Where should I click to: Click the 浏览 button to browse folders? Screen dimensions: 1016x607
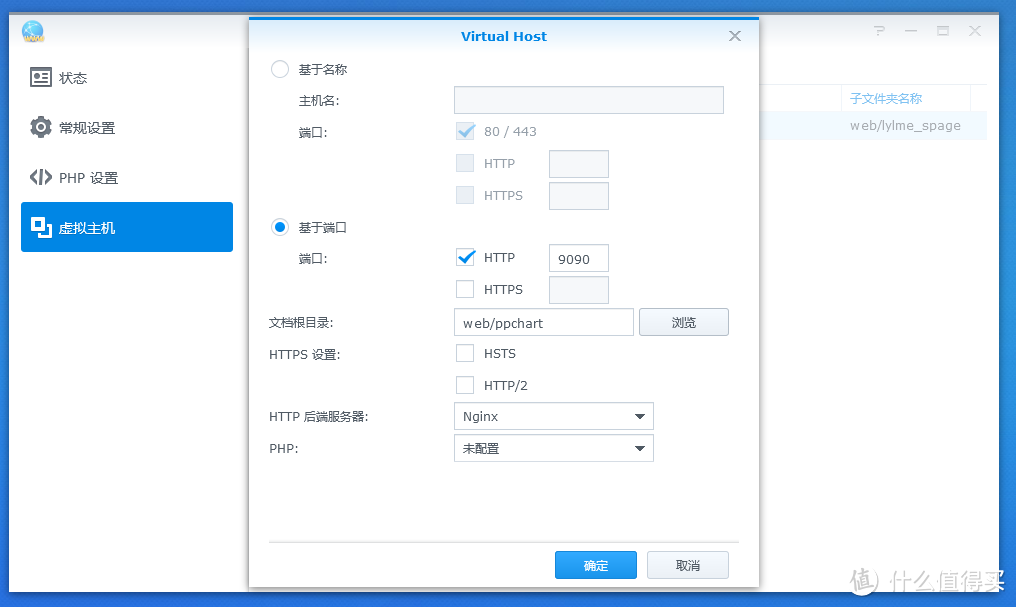(x=684, y=321)
